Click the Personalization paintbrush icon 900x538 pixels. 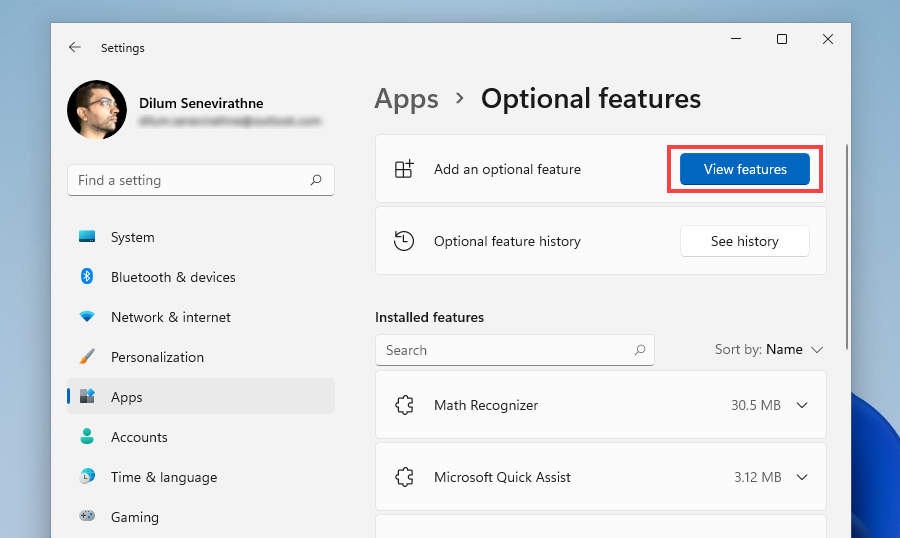87,357
